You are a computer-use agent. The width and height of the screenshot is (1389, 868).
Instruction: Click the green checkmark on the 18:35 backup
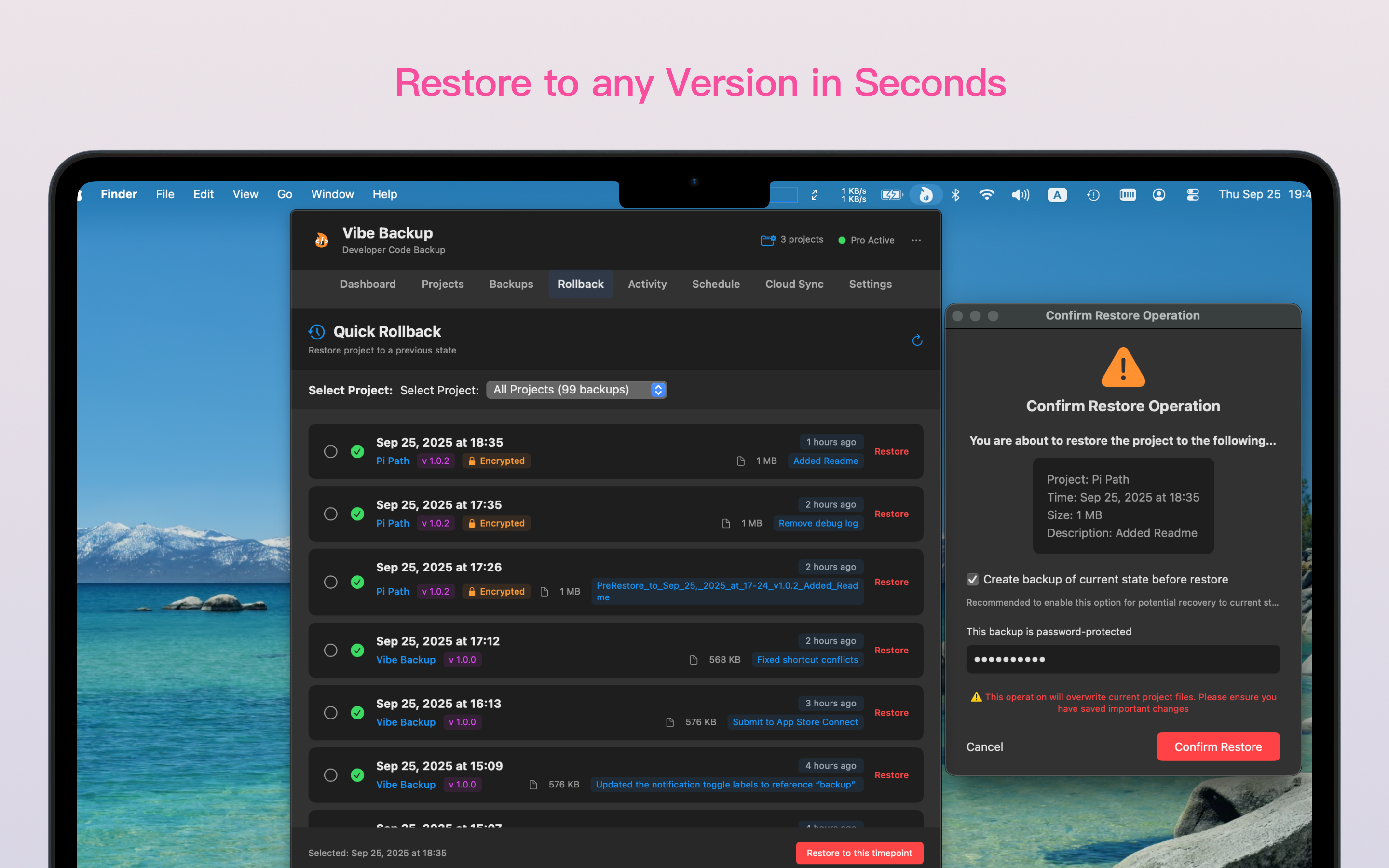(357, 452)
